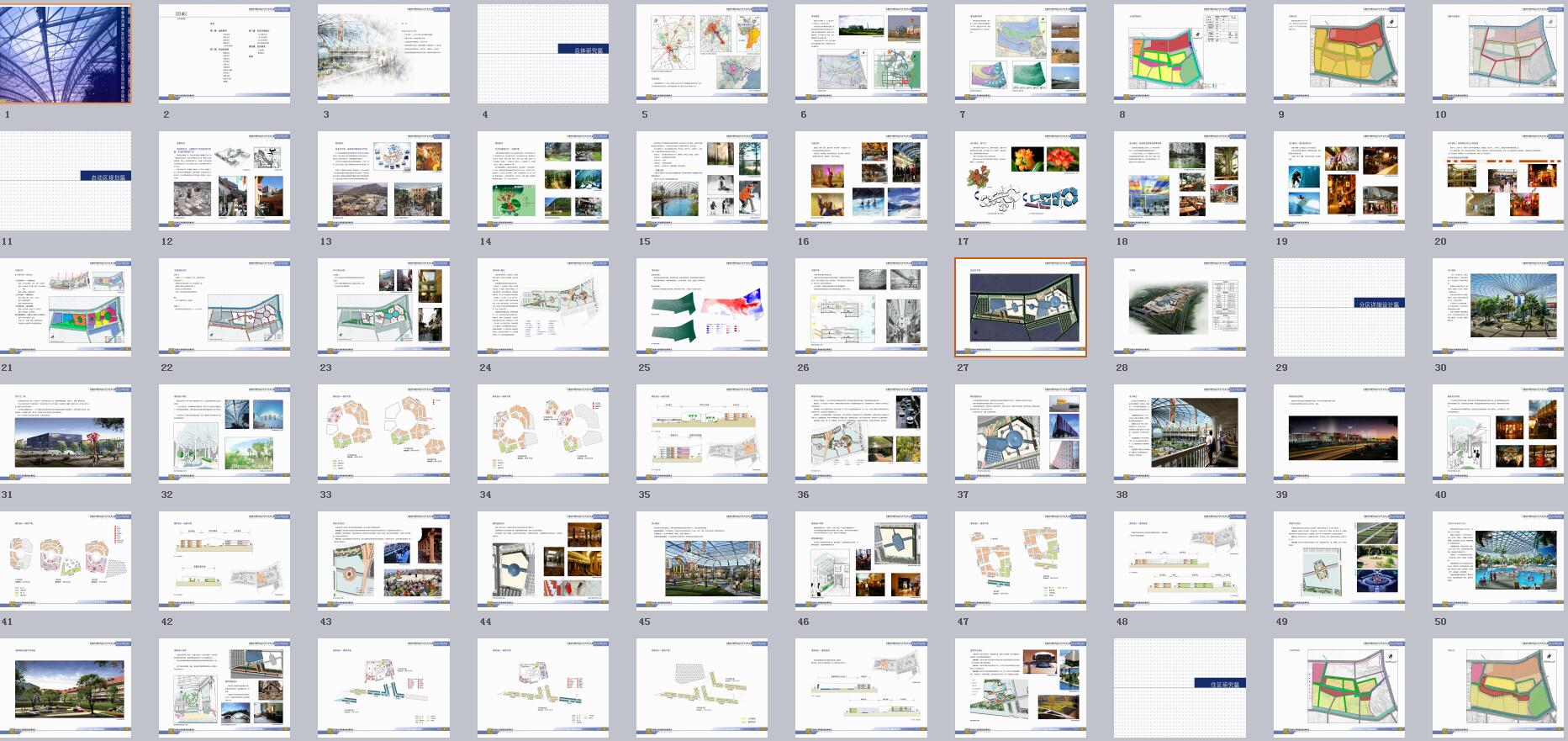The height and width of the screenshot is (741, 1568).
Task: Select section title slide 住区研究篇
Action: (x=1180, y=688)
